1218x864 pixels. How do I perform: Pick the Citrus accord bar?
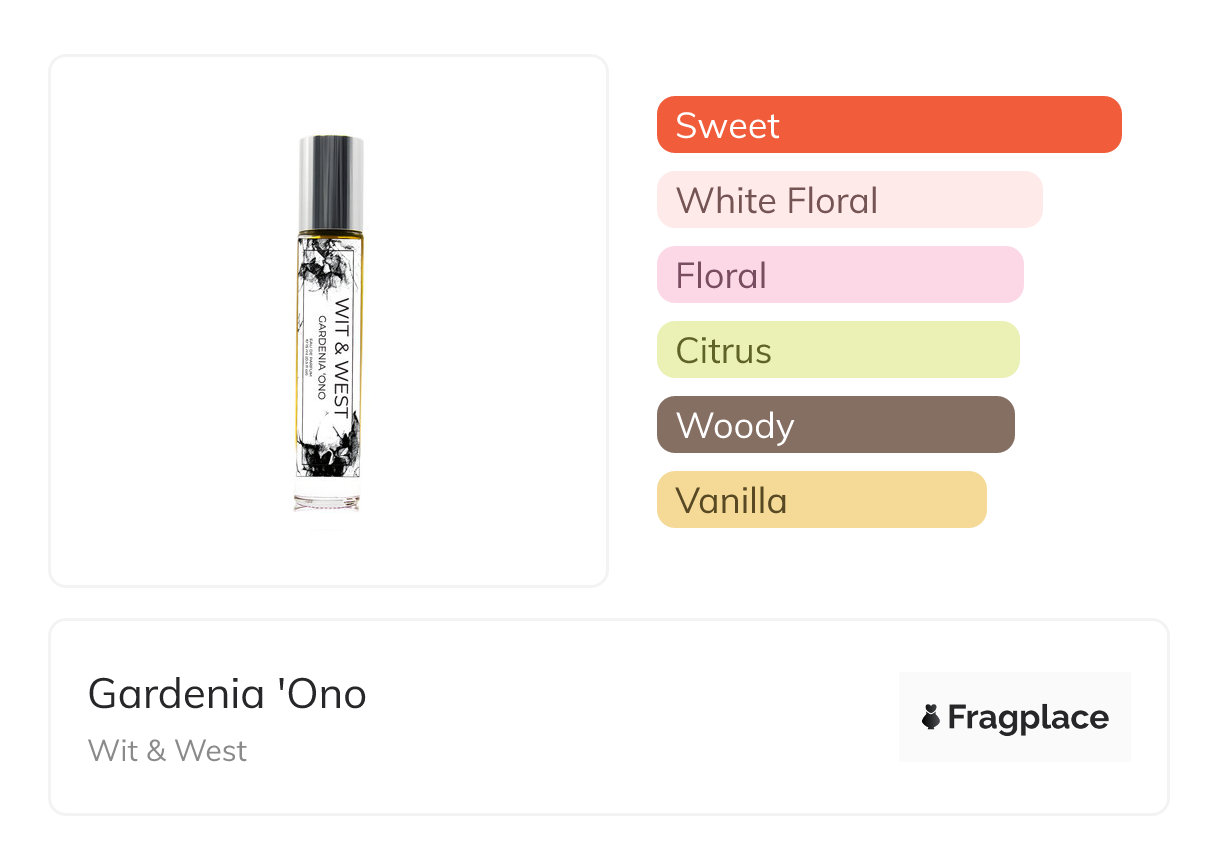tap(837, 350)
